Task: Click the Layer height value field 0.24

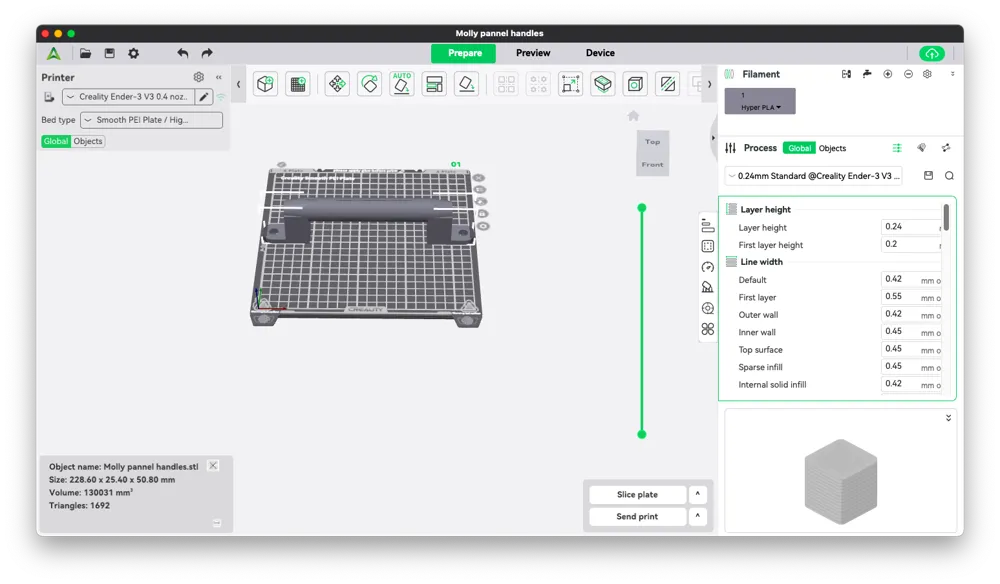Action: pos(911,227)
